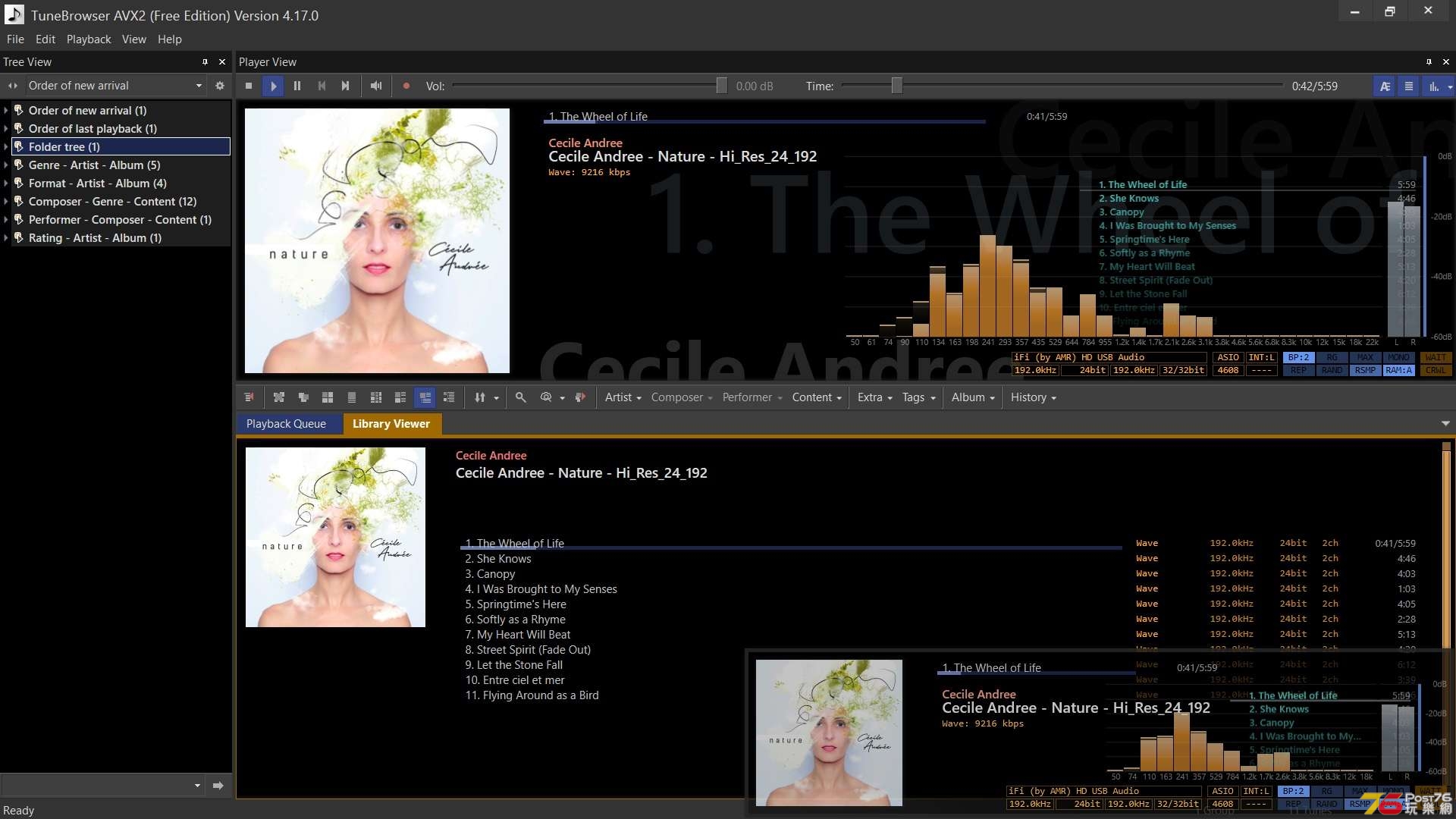1456x819 pixels.
Task: Open the History dropdown
Action: coord(1033,397)
